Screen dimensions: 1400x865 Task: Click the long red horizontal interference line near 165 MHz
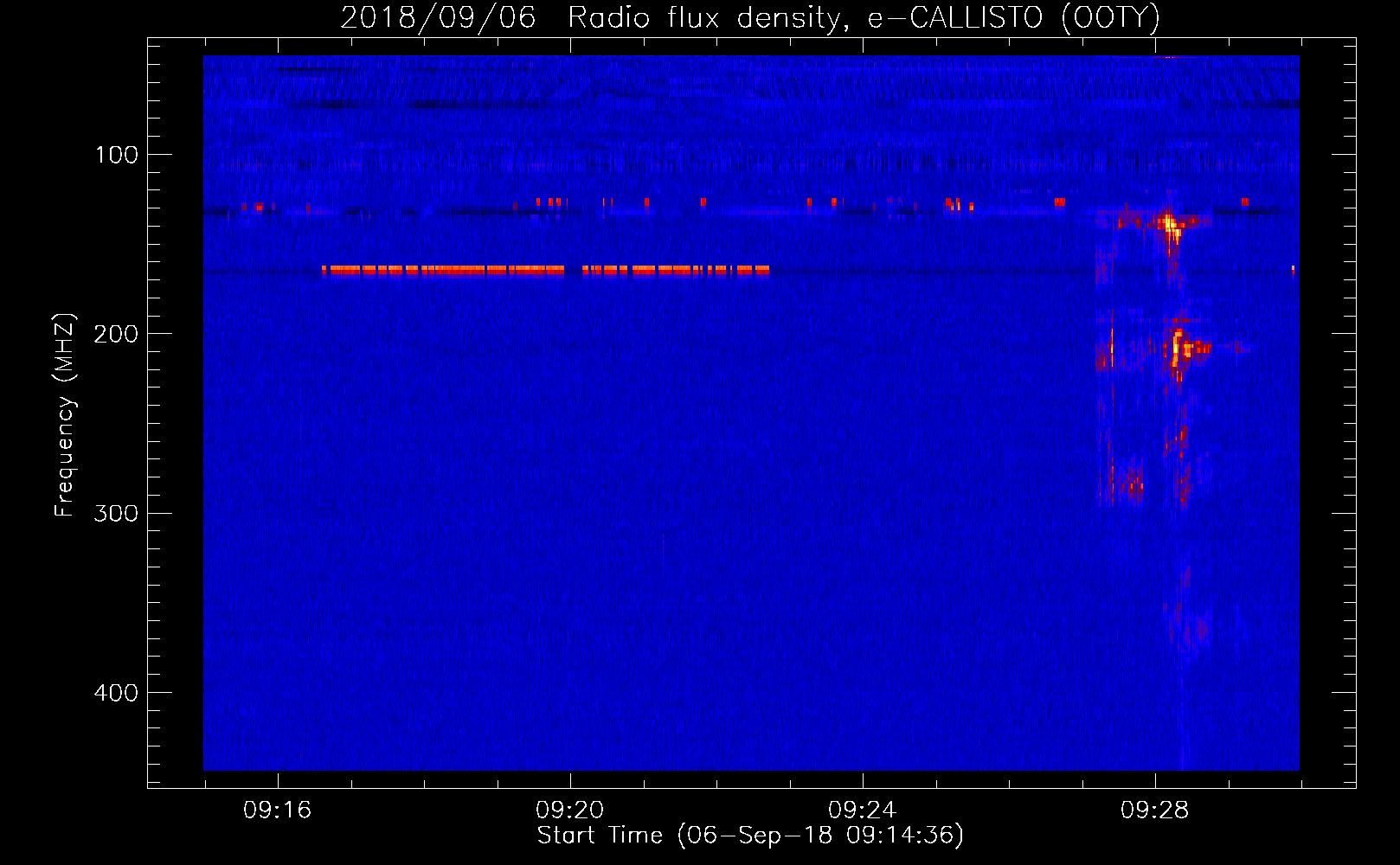[x=545, y=270]
